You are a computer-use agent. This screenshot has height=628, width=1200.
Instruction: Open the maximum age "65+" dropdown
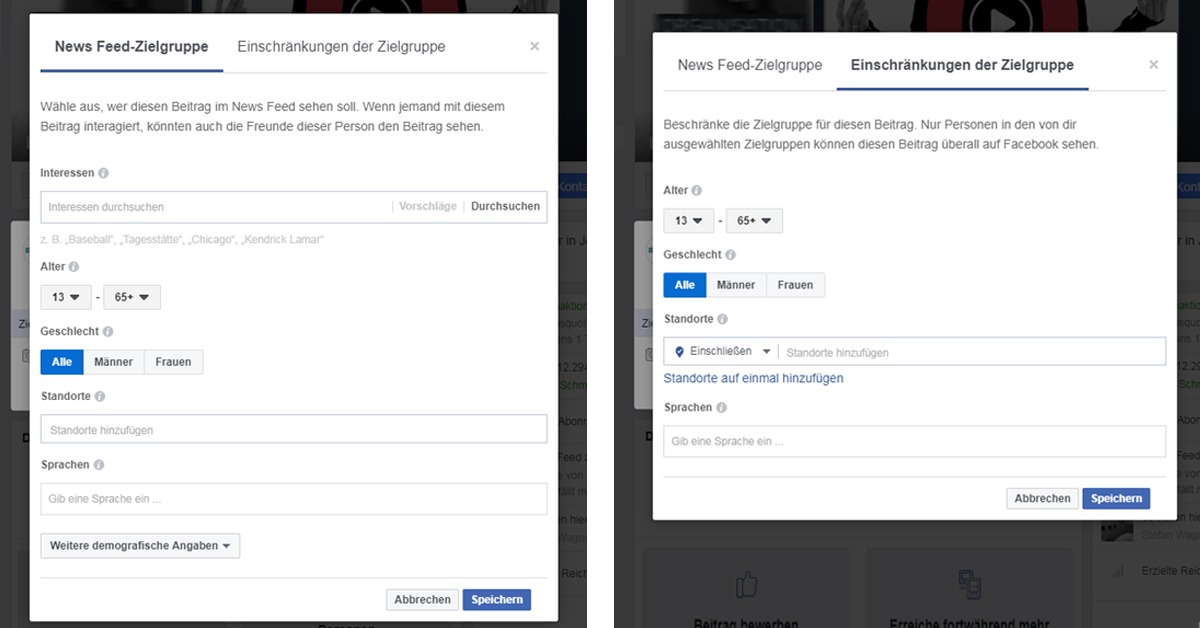click(x=131, y=296)
